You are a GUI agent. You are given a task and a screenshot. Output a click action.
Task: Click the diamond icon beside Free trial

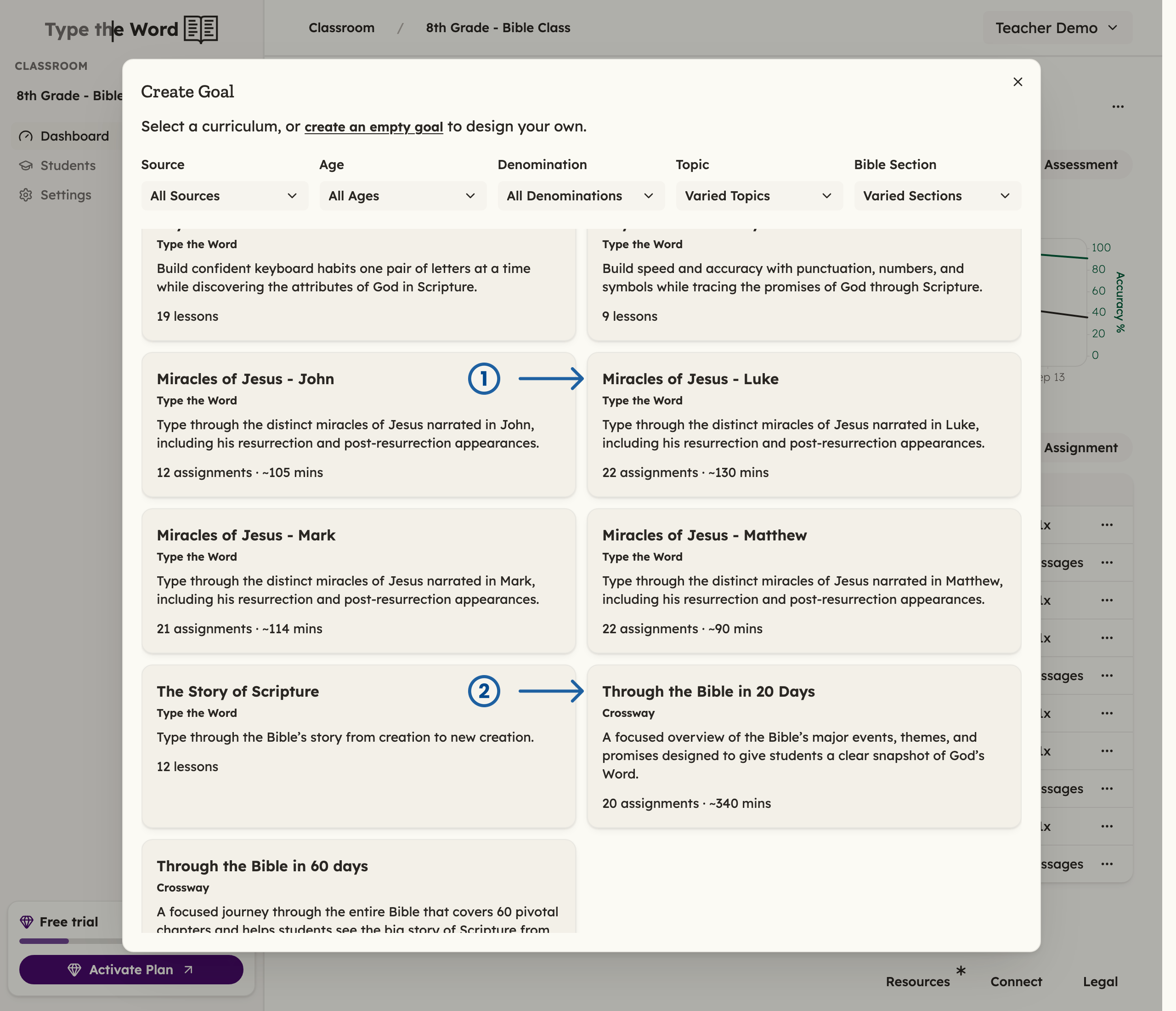[x=27, y=922]
